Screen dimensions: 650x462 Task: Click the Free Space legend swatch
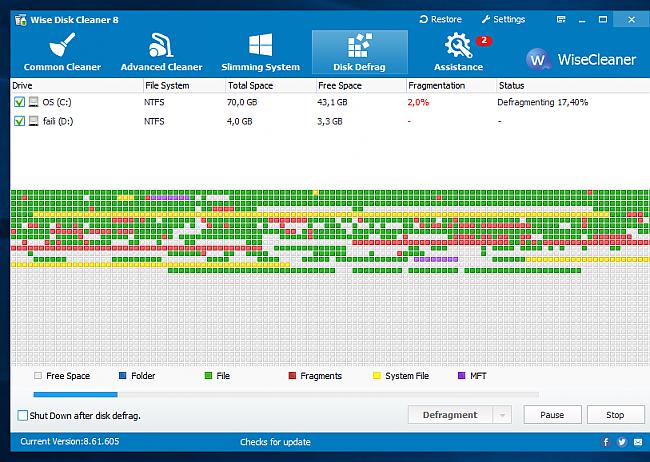(38, 376)
